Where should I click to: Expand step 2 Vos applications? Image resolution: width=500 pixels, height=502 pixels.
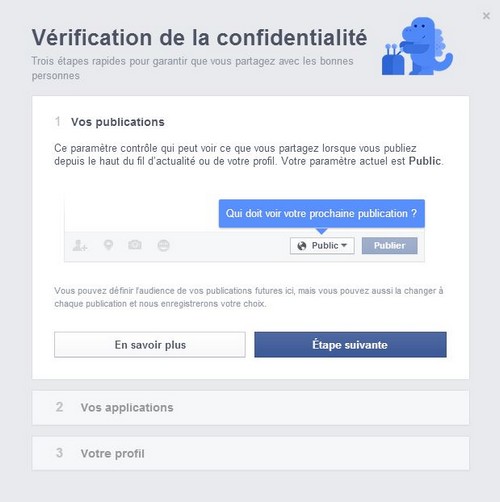pos(250,408)
